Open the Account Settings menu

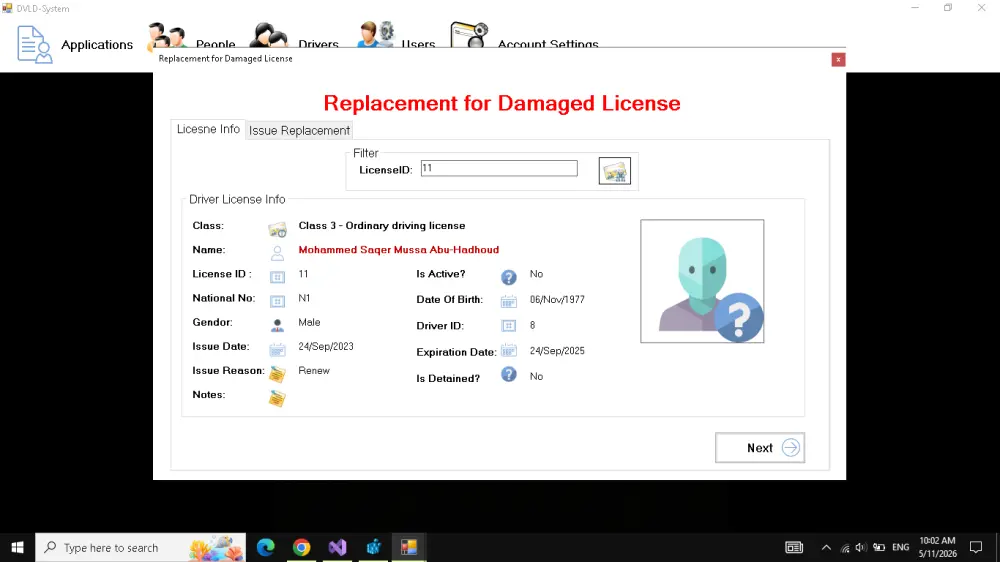point(524,36)
